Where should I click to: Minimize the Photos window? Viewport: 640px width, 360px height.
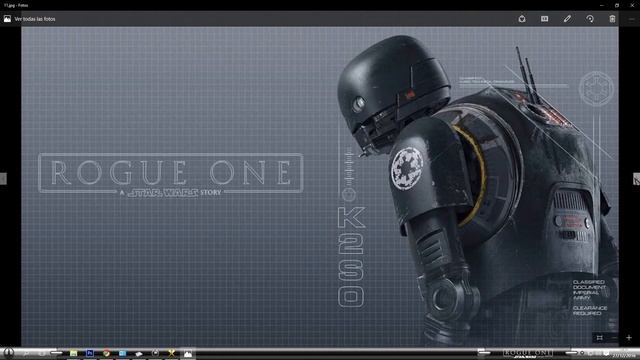tap(602, 5)
